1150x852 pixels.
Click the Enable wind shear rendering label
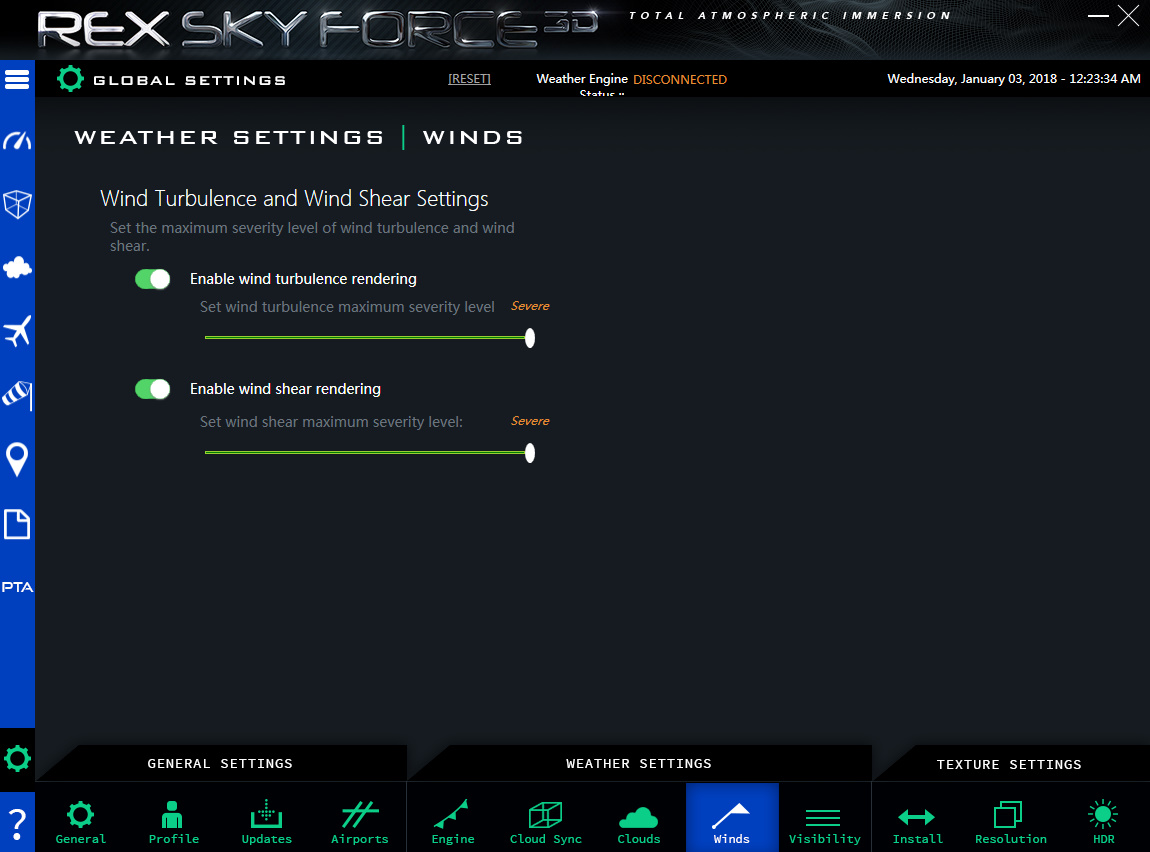(x=285, y=389)
